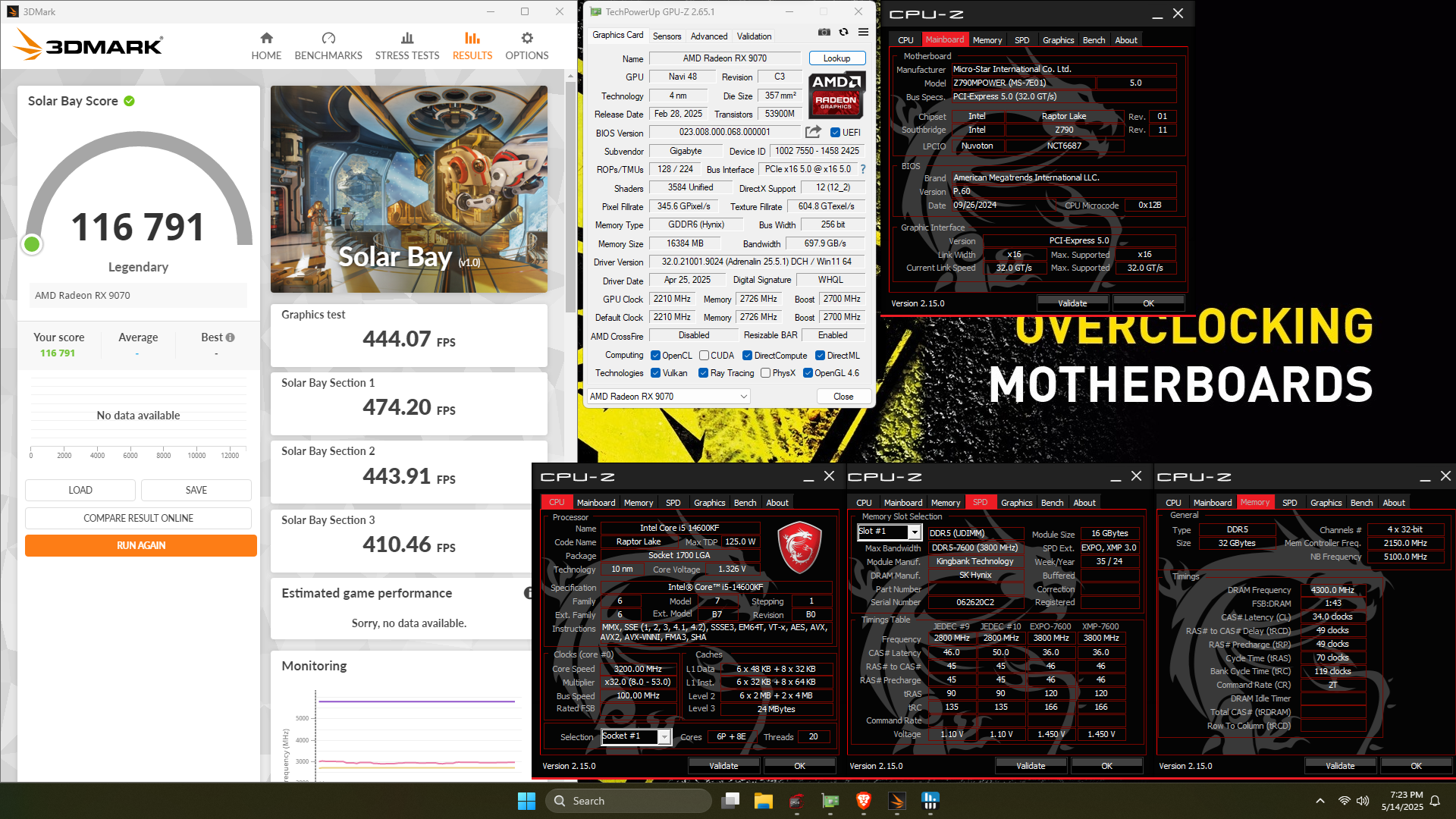Open the GPU-Z hamburger menu
1456x819 pixels.
[x=863, y=32]
